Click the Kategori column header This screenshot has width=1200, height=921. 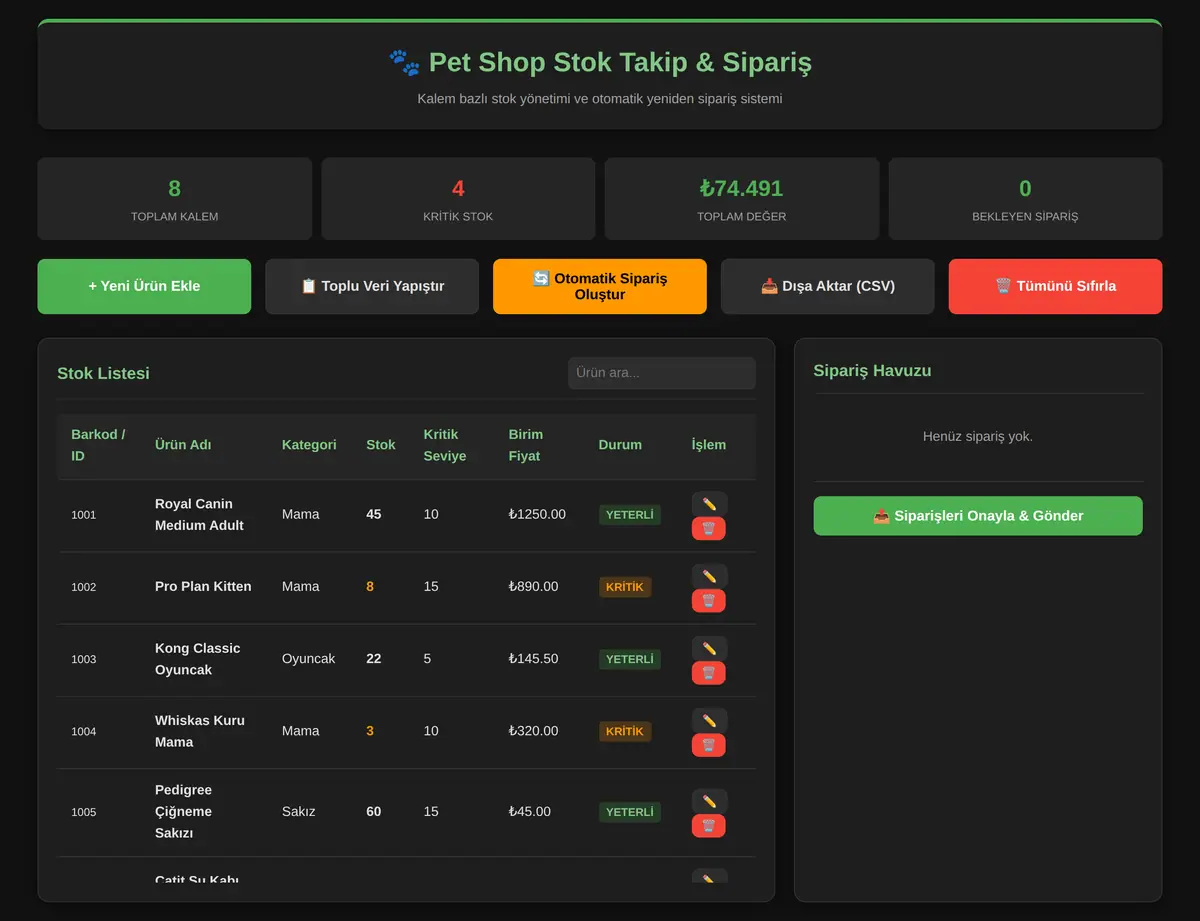click(309, 445)
